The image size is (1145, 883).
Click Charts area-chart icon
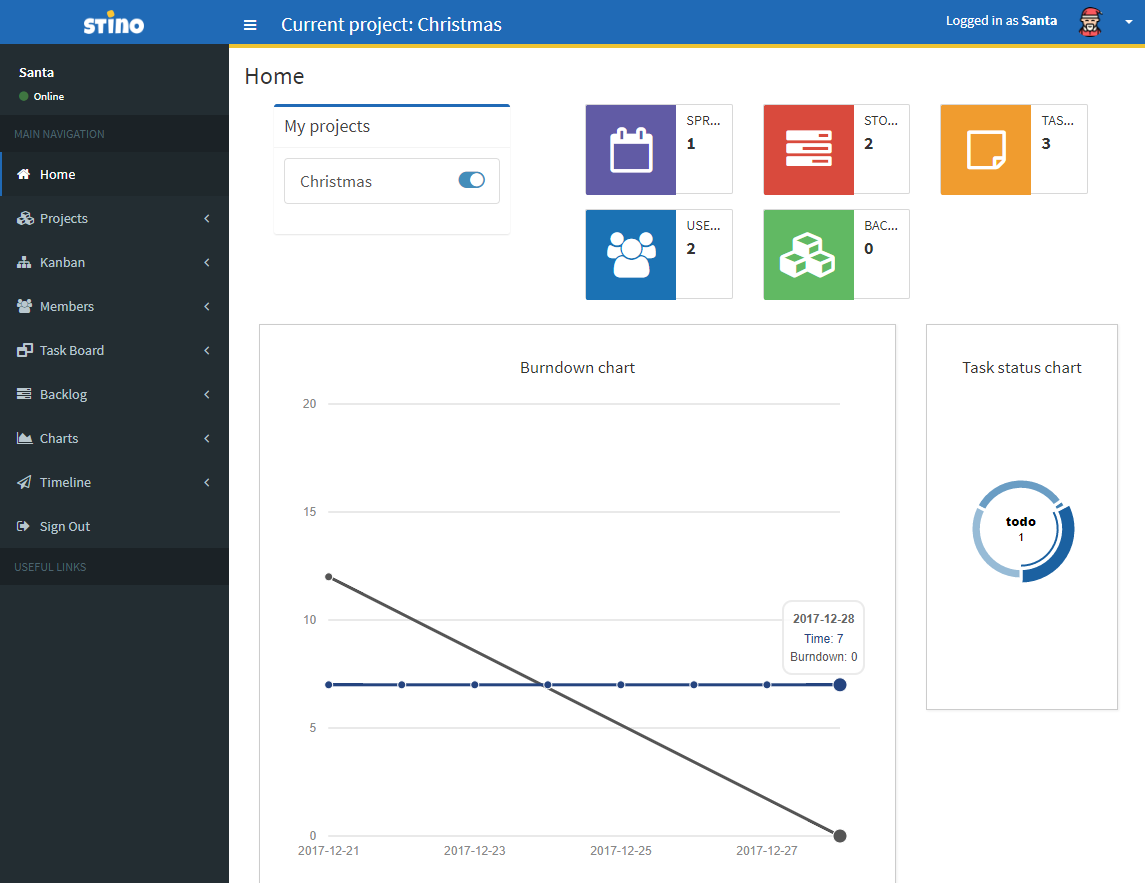[24, 438]
